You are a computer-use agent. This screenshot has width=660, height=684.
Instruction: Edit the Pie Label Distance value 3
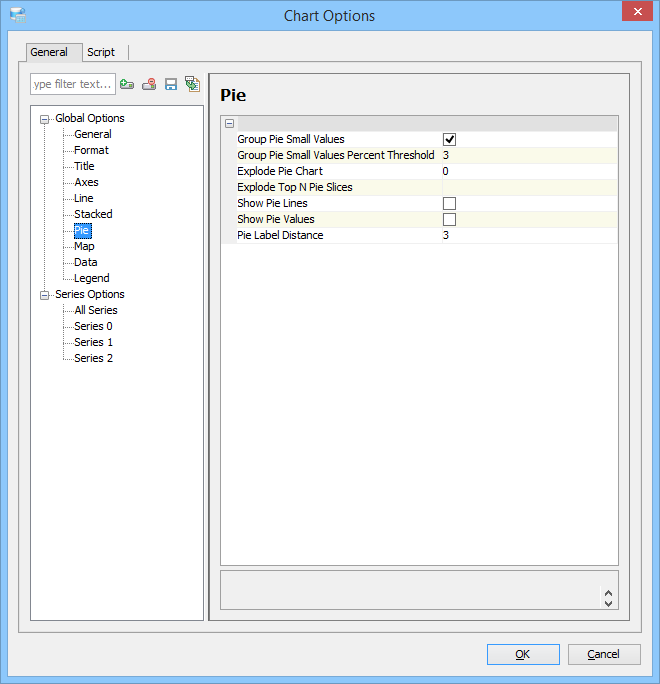point(530,236)
